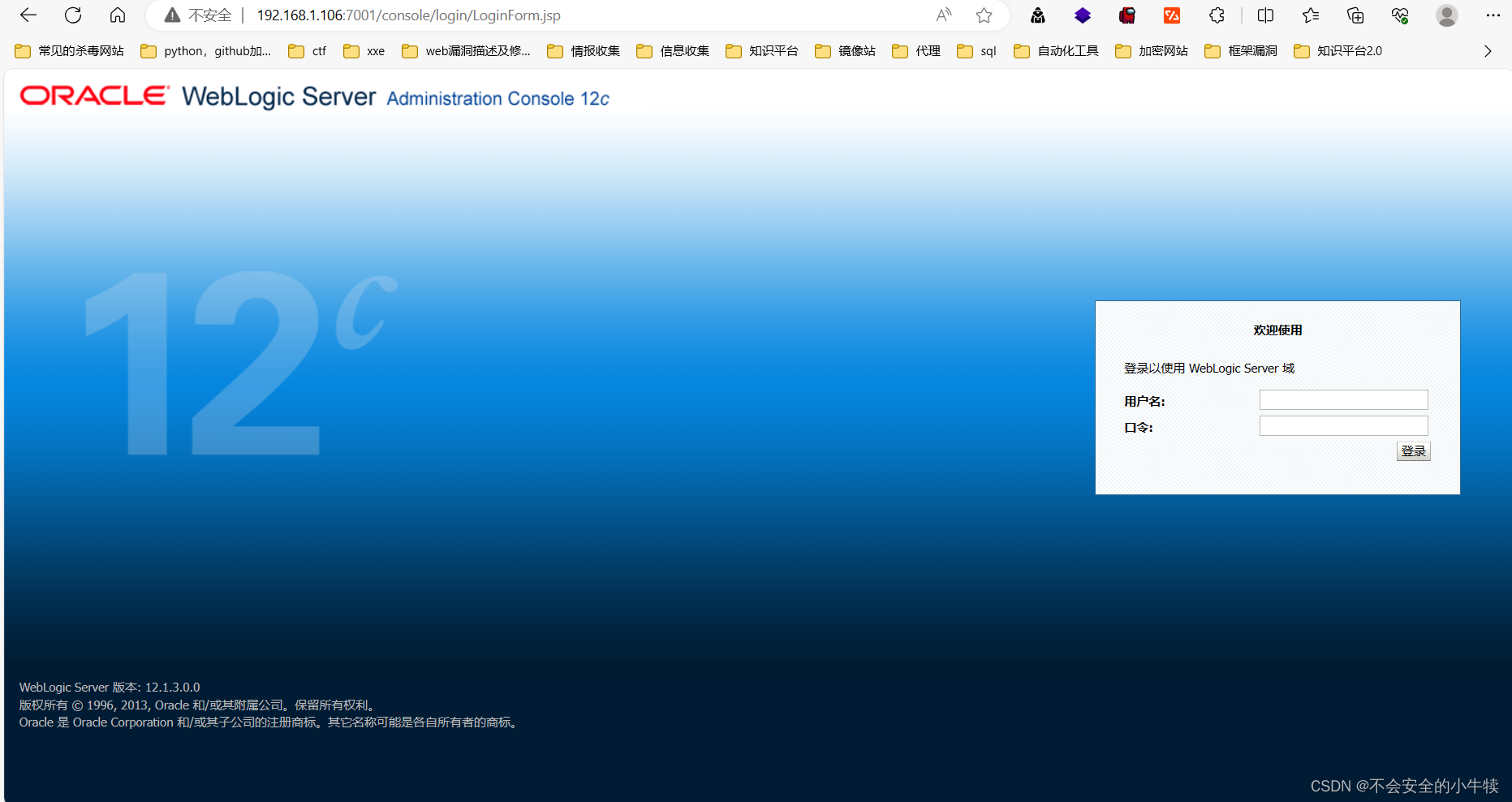The width and height of the screenshot is (1512, 802).
Task: Click the 口令 password input field
Action: click(x=1343, y=425)
